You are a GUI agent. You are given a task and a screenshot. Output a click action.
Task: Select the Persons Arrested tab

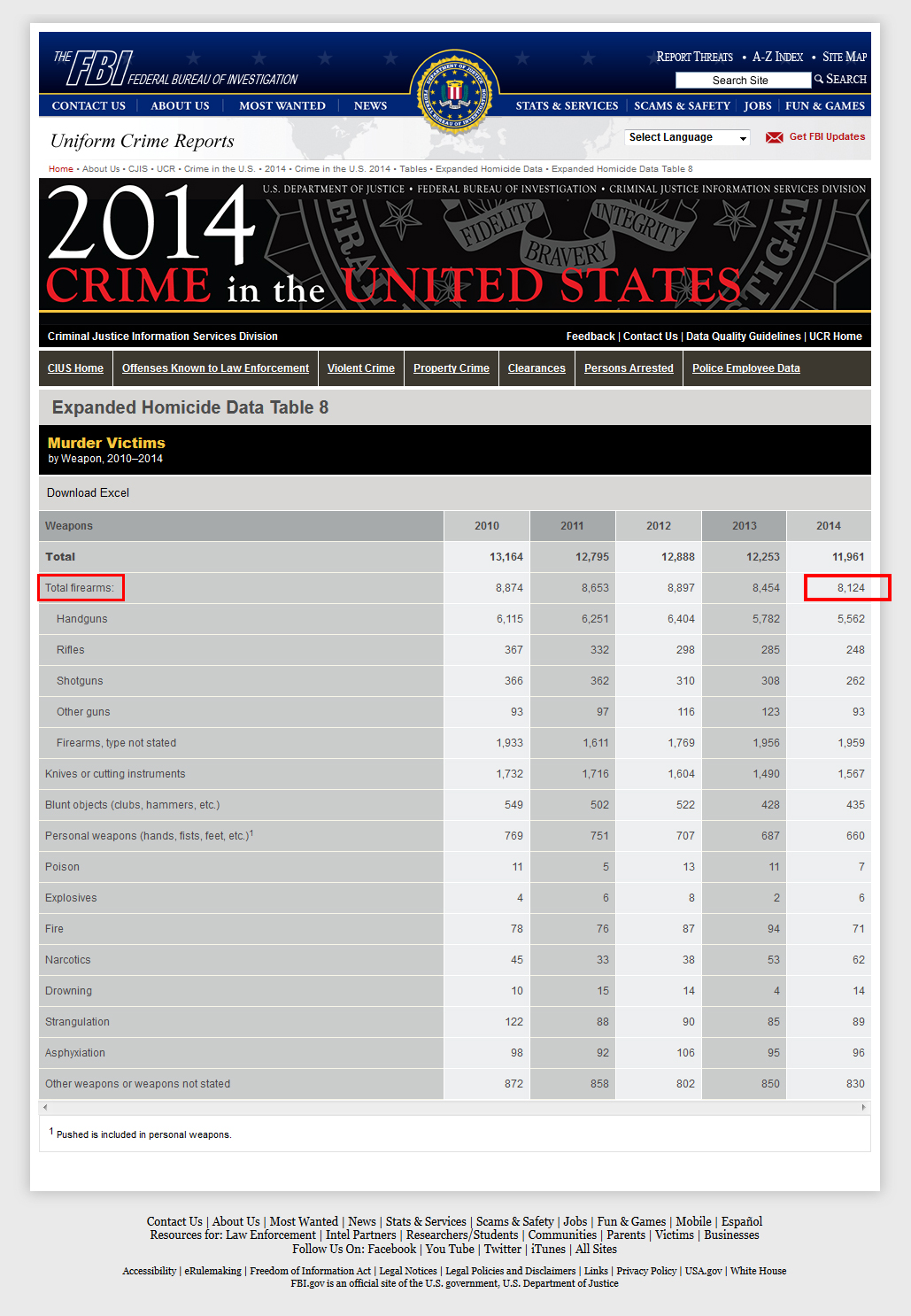[x=629, y=368]
